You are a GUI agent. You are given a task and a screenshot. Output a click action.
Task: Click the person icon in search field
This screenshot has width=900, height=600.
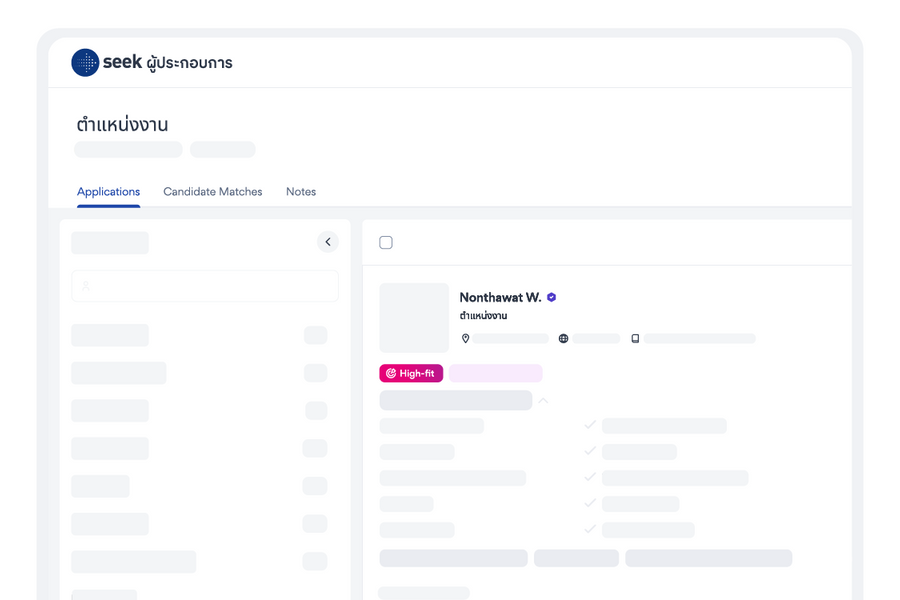pos(86,286)
